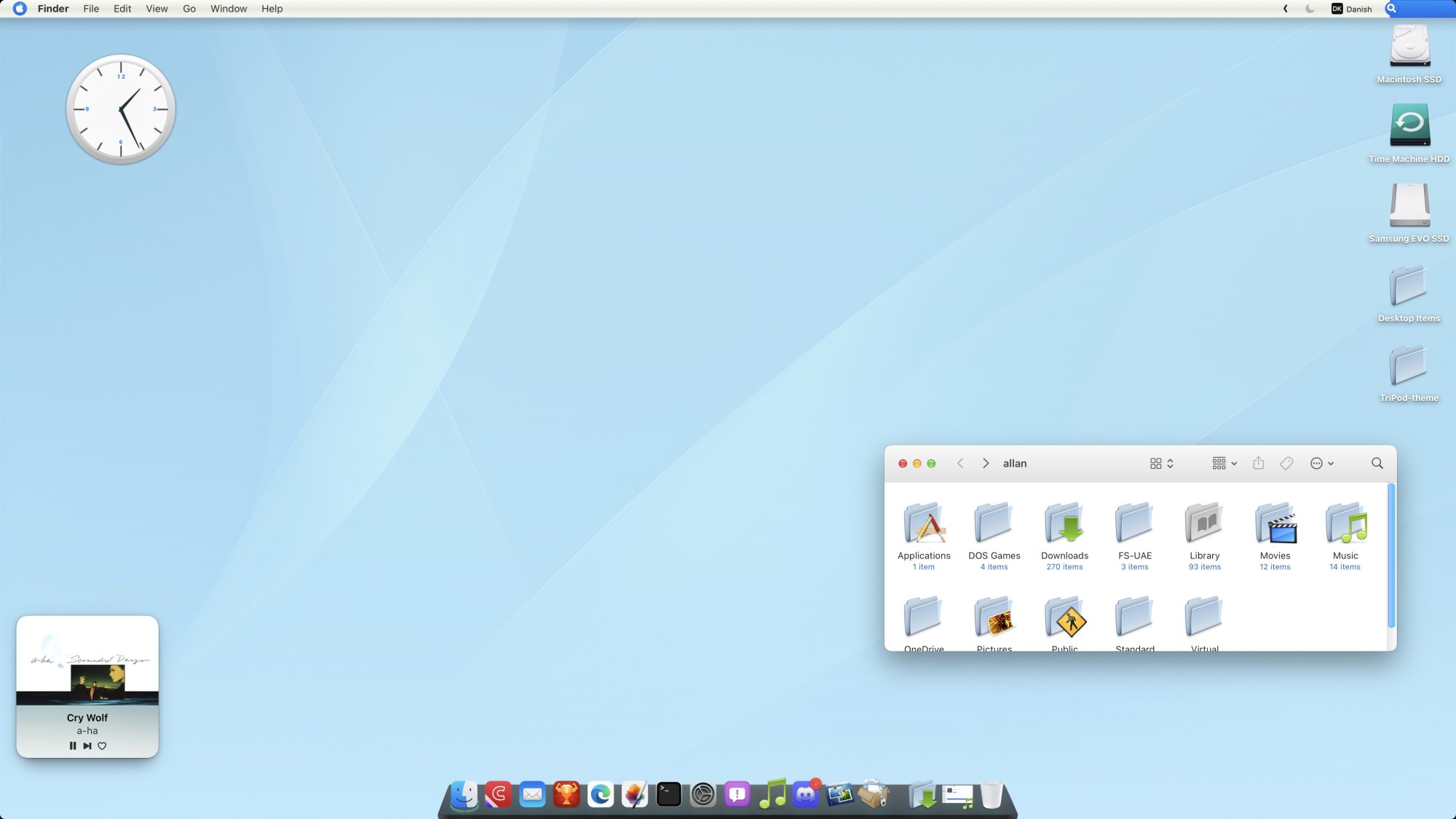Toggle Do Not Disturb moon icon
The width and height of the screenshot is (1456, 819).
(1310, 9)
